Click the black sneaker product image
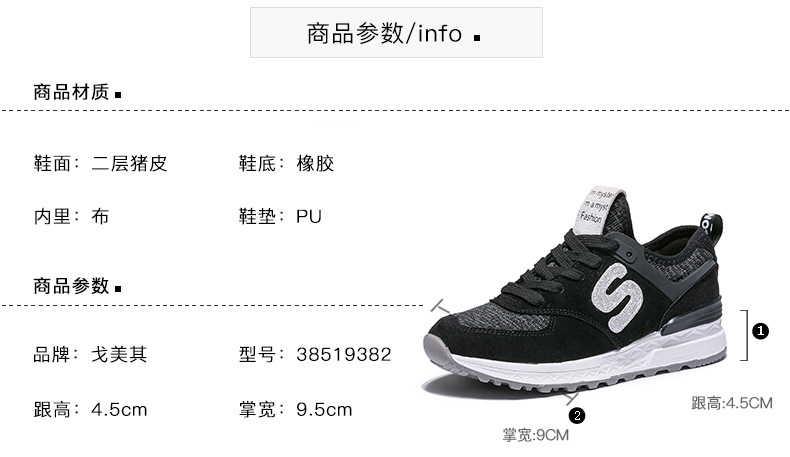 click(x=574, y=294)
